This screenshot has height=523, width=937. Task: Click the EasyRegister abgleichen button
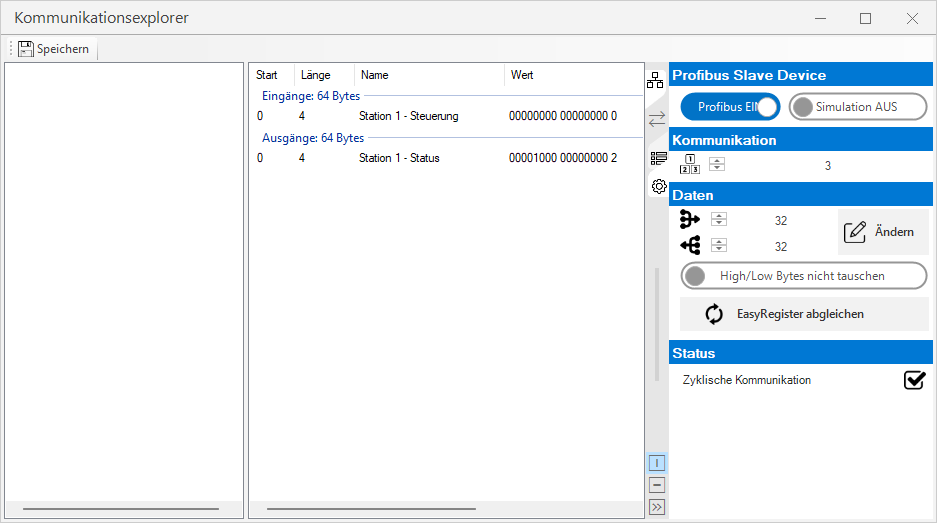coord(803,314)
